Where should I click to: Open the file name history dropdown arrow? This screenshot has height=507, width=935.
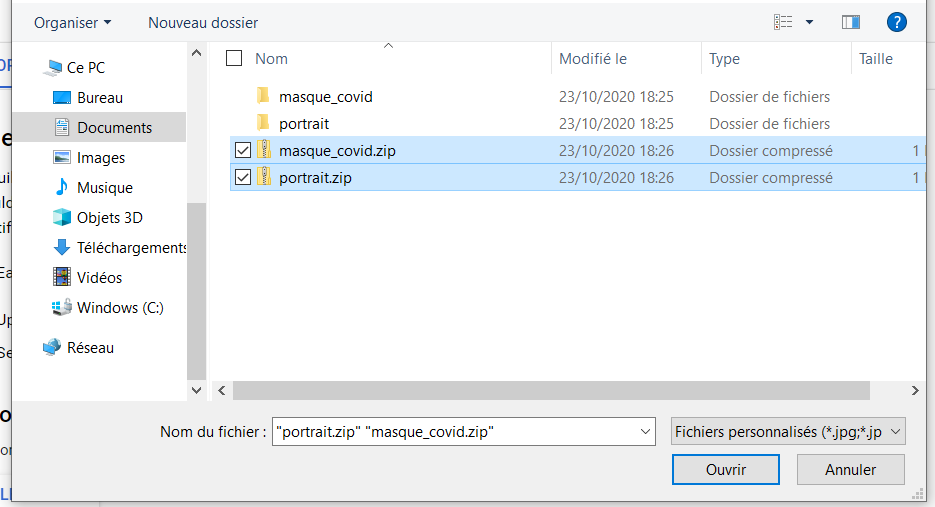[644, 431]
